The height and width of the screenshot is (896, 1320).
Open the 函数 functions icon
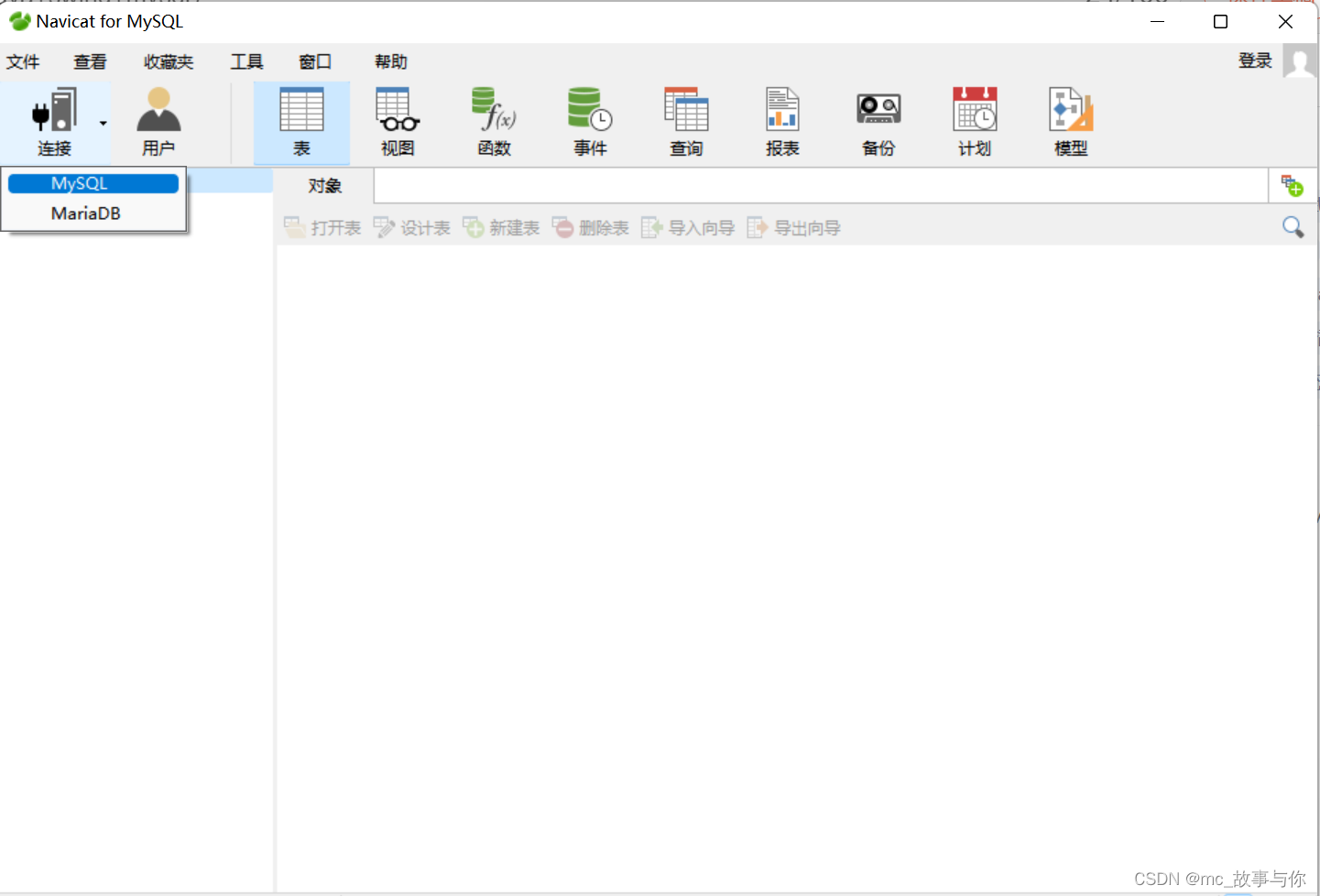click(494, 122)
